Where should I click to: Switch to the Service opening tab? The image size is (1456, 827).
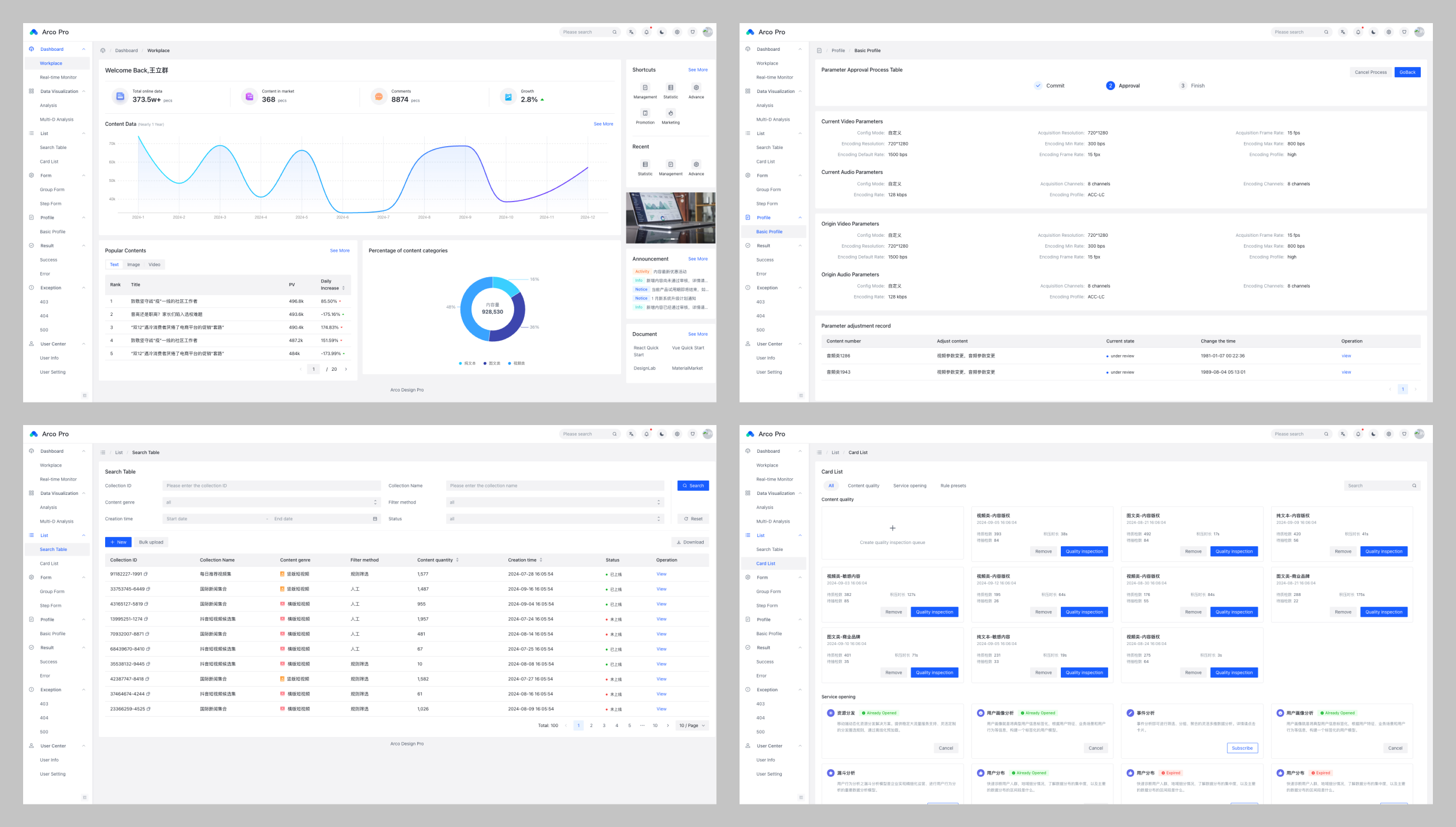coord(909,486)
